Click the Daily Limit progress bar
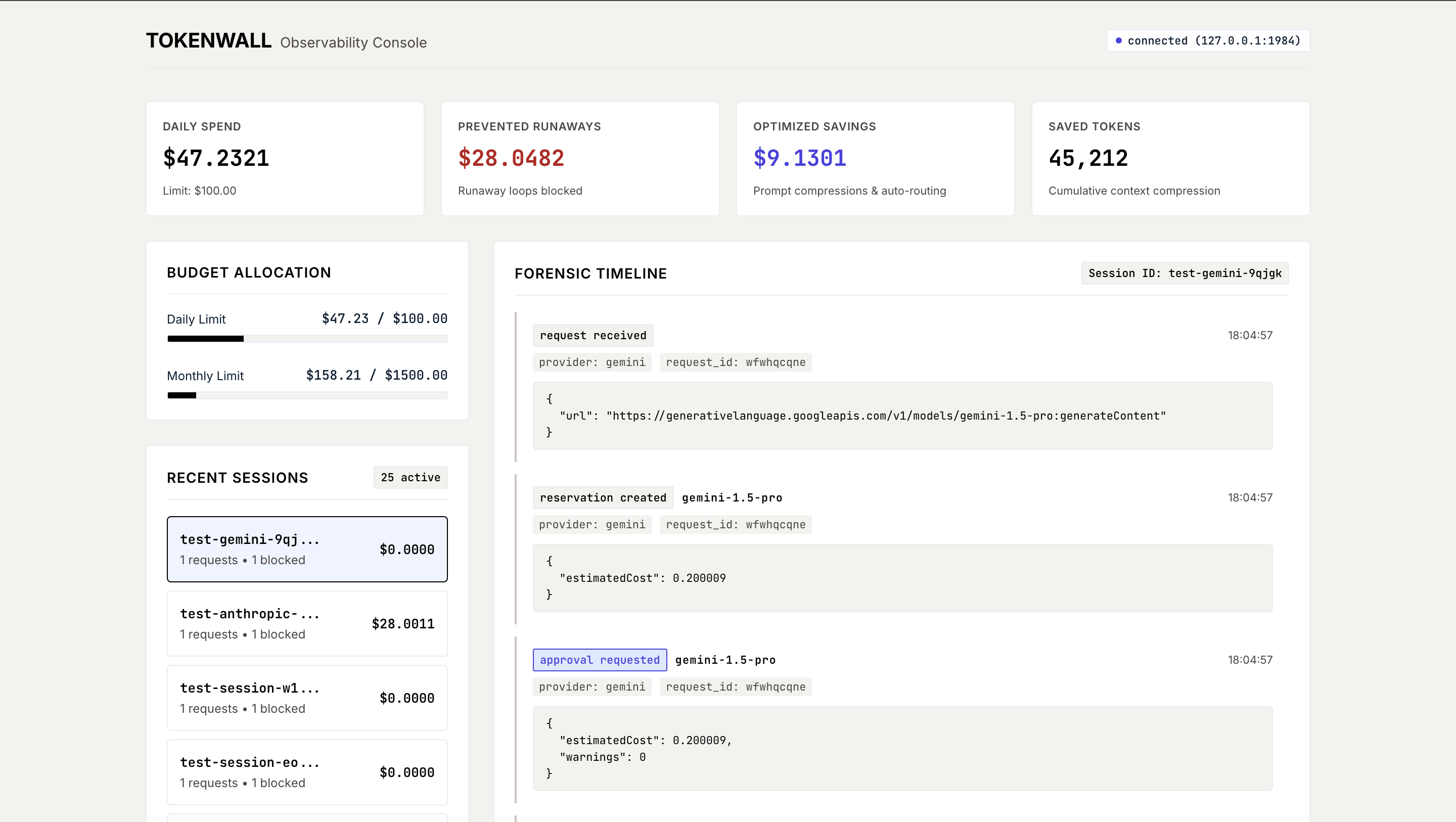 point(307,339)
